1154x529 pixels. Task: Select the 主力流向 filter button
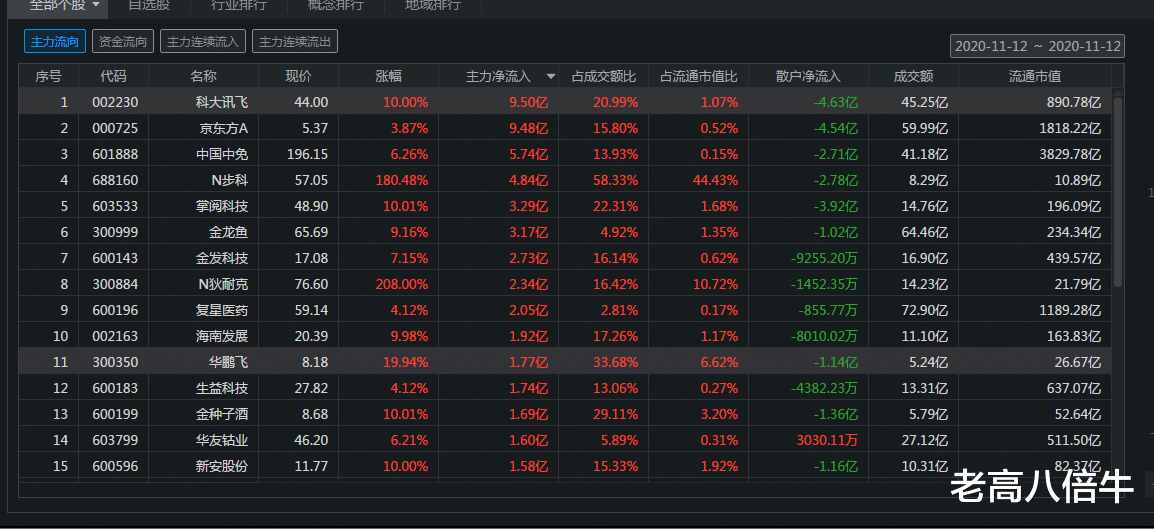[55, 42]
